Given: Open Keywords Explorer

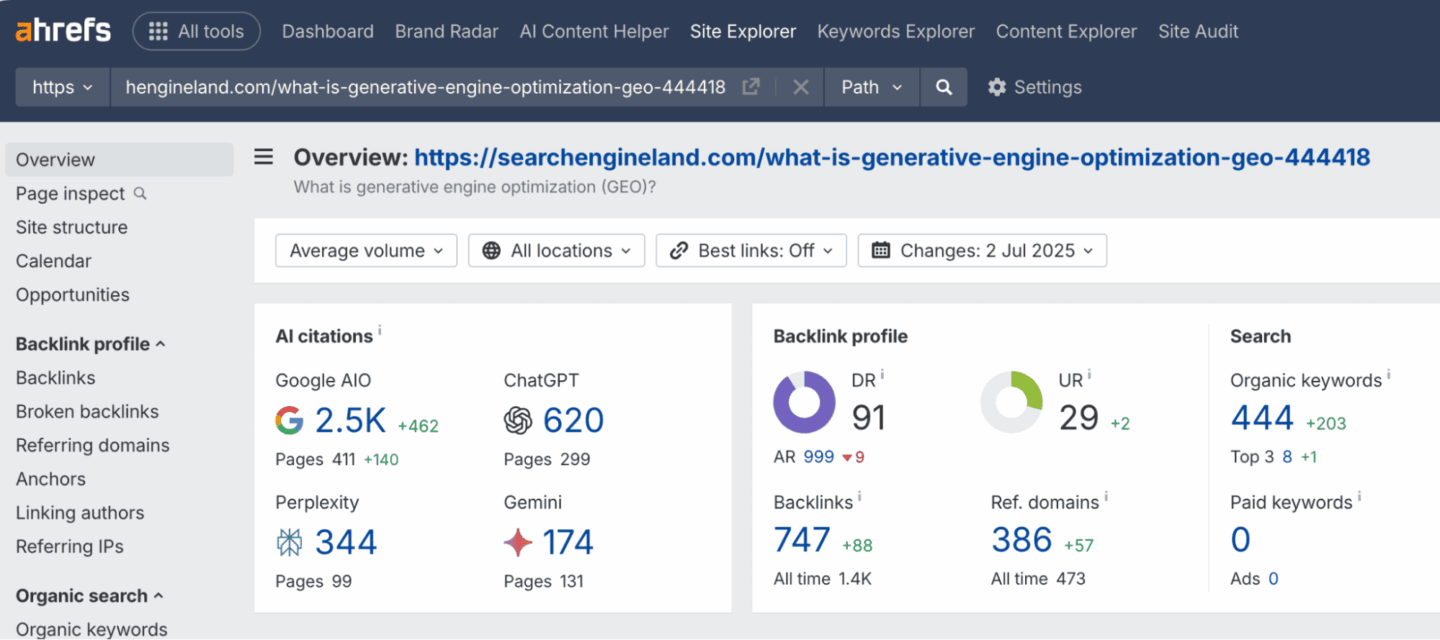Looking at the screenshot, I should pyautogui.click(x=896, y=31).
